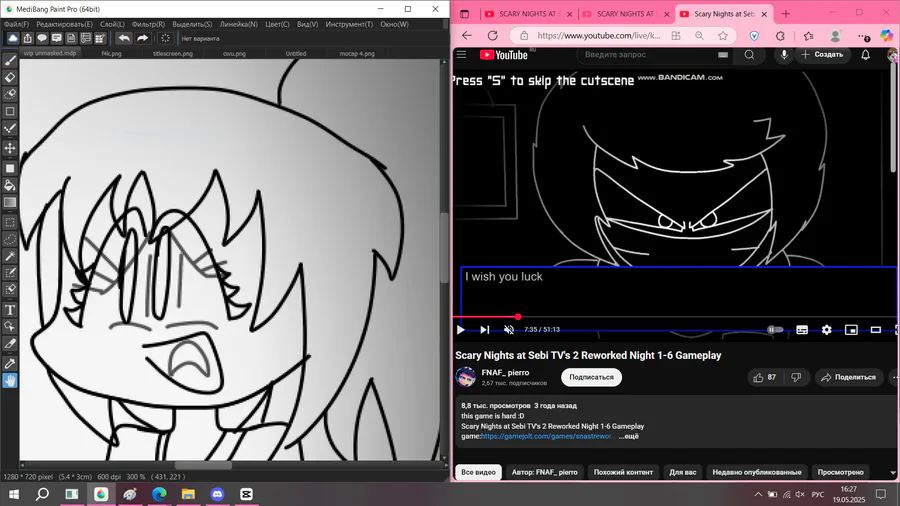Image resolution: width=900 pixels, height=506 pixels.
Task: Open the YouTube hamburger guide menu
Action: point(461,55)
